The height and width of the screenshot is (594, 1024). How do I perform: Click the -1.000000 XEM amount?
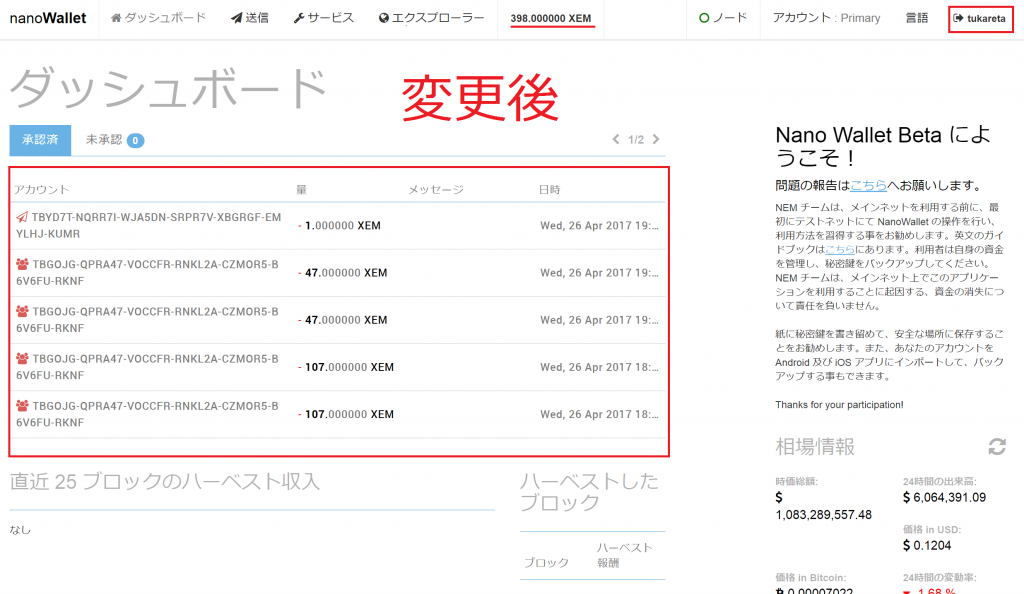[x=339, y=225]
